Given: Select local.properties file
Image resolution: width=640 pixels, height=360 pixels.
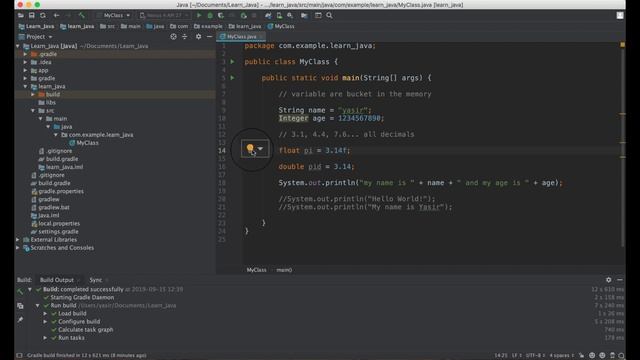Looking at the screenshot, I should coord(56,223).
